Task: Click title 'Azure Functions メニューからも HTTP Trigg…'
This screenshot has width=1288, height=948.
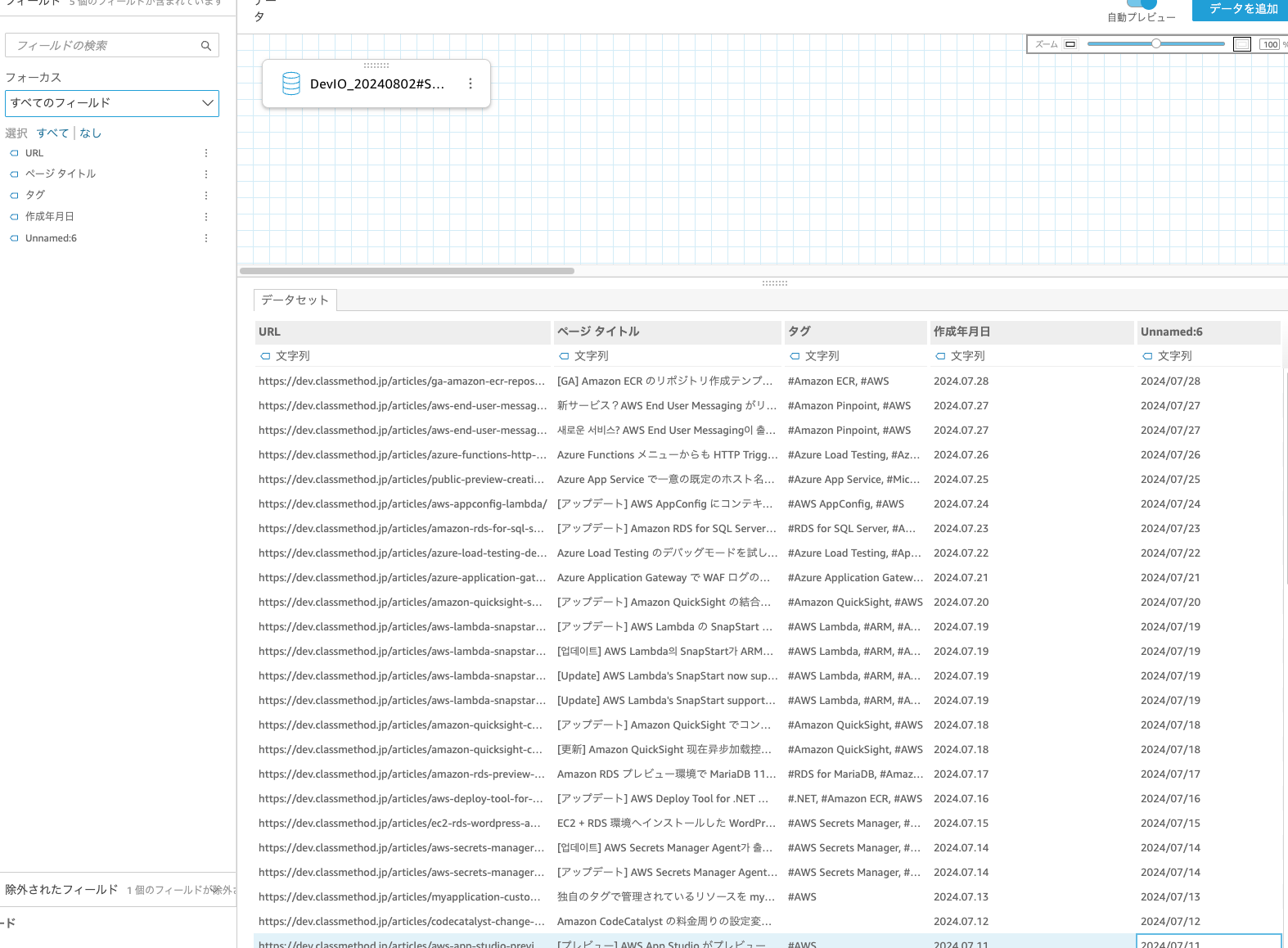Action: click(667, 455)
